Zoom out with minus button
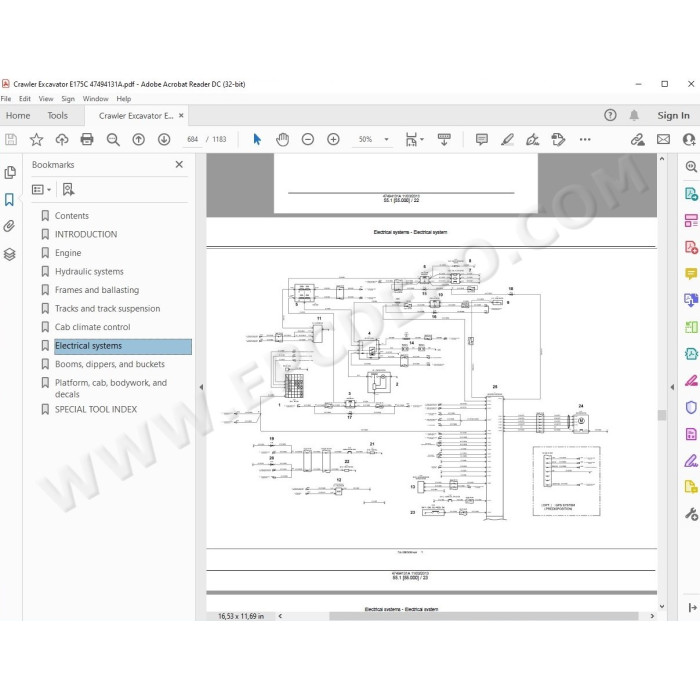 click(308, 140)
